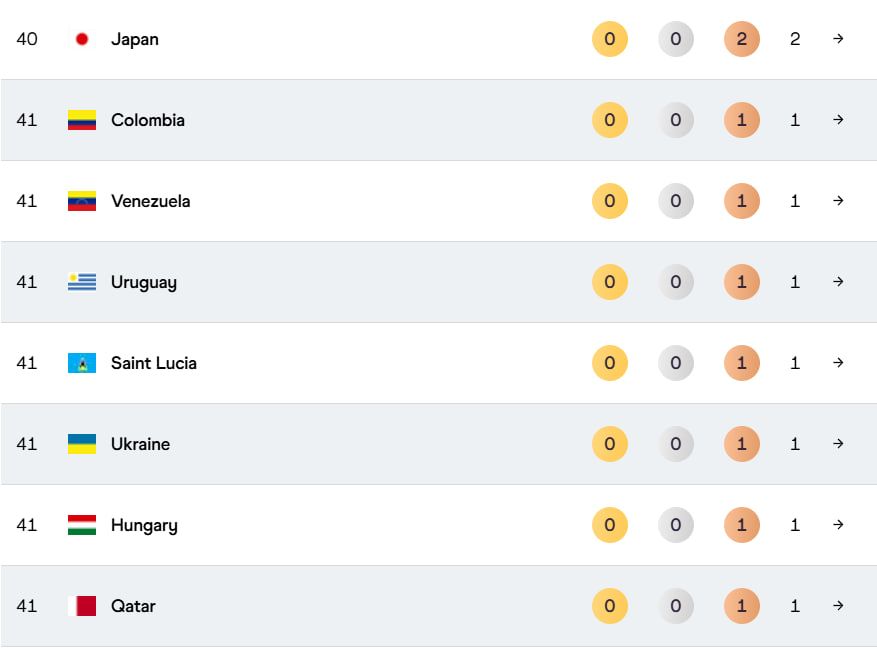Click the Ukraine flag icon
877x651 pixels.
(x=82, y=444)
